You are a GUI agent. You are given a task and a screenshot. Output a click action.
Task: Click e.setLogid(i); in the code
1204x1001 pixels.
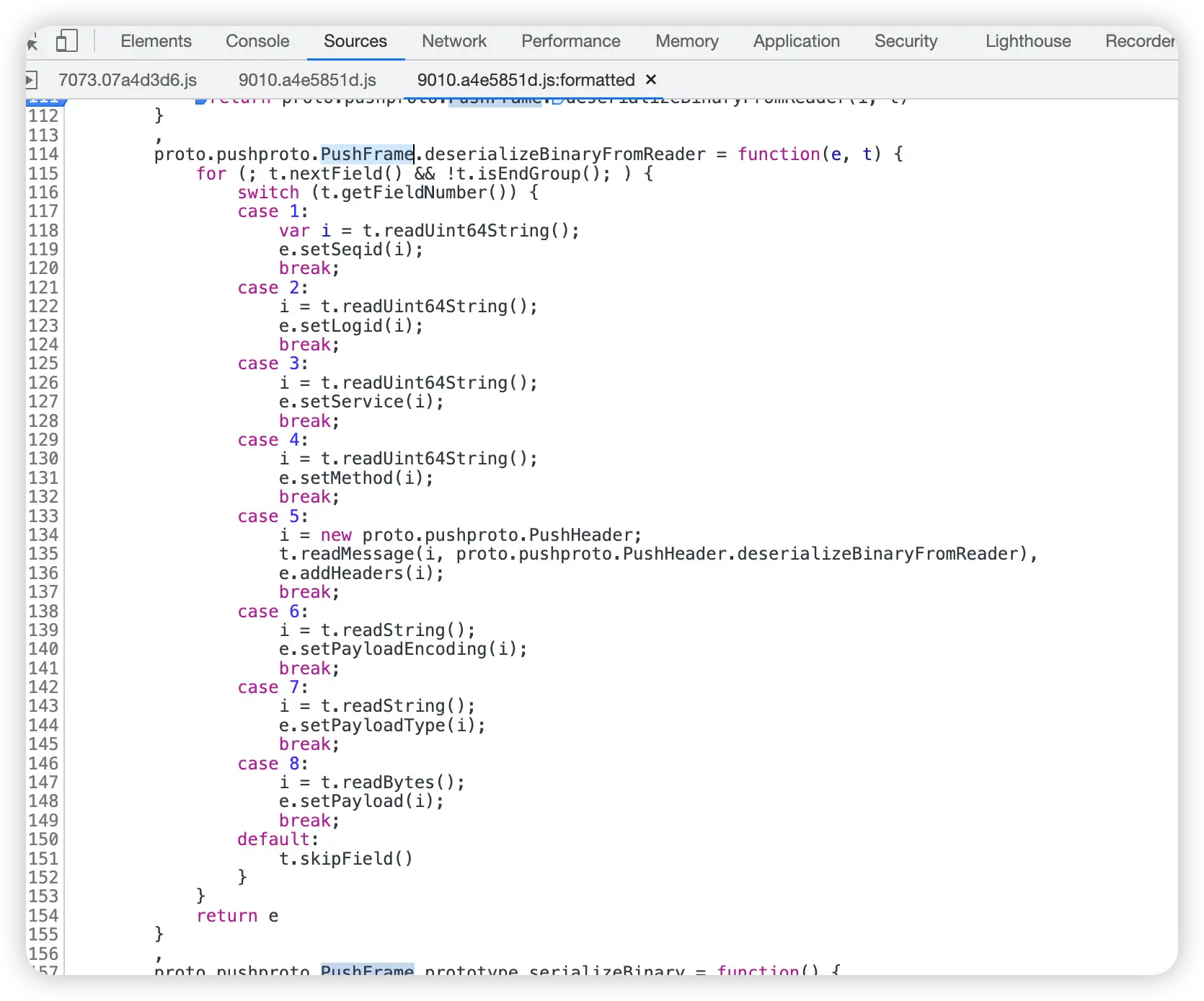(351, 326)
